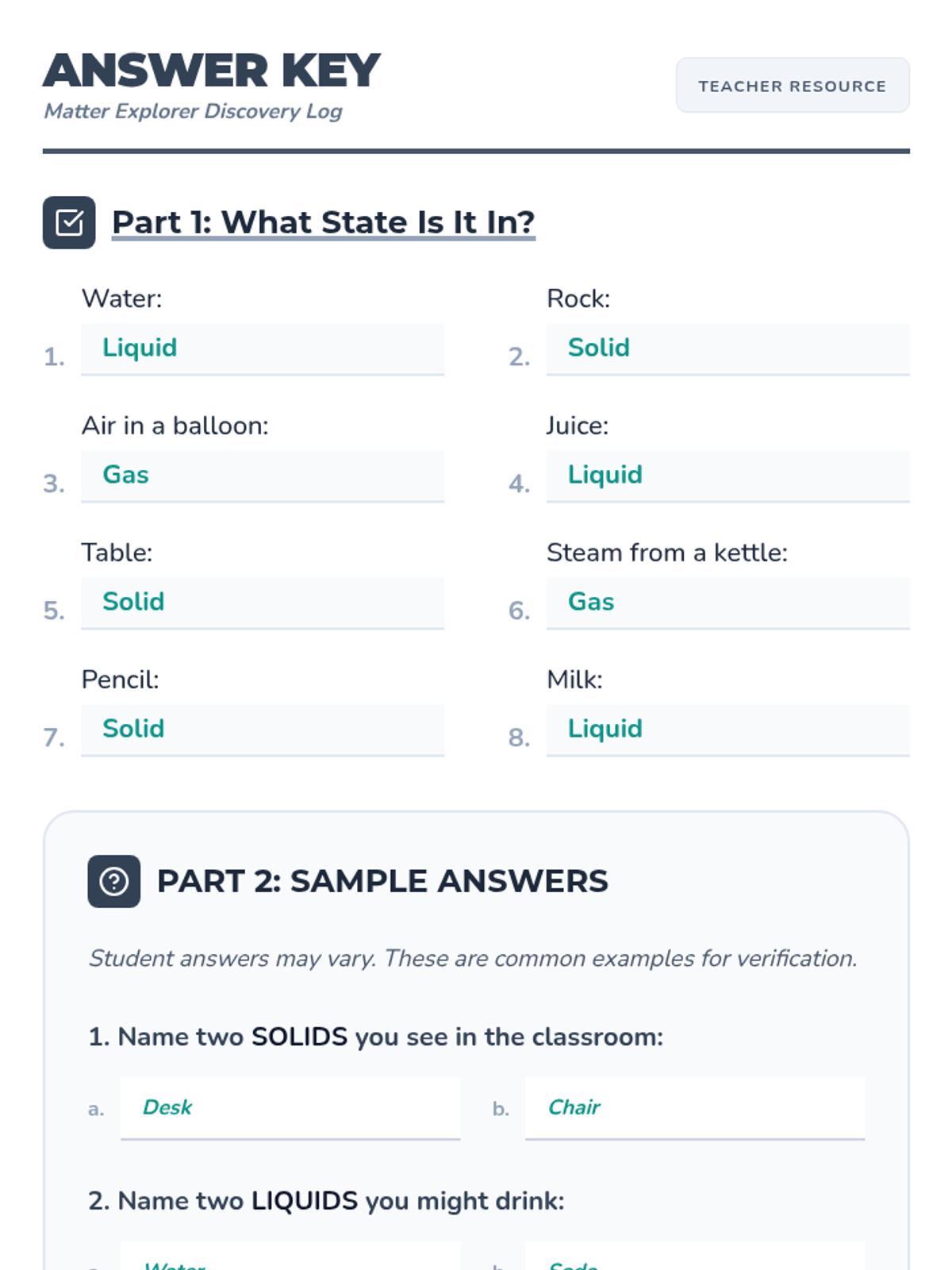The width and height of the screenshot is (952, 1270).
Task: Click the Juice answer field showing Liquid
Action: 727,475
